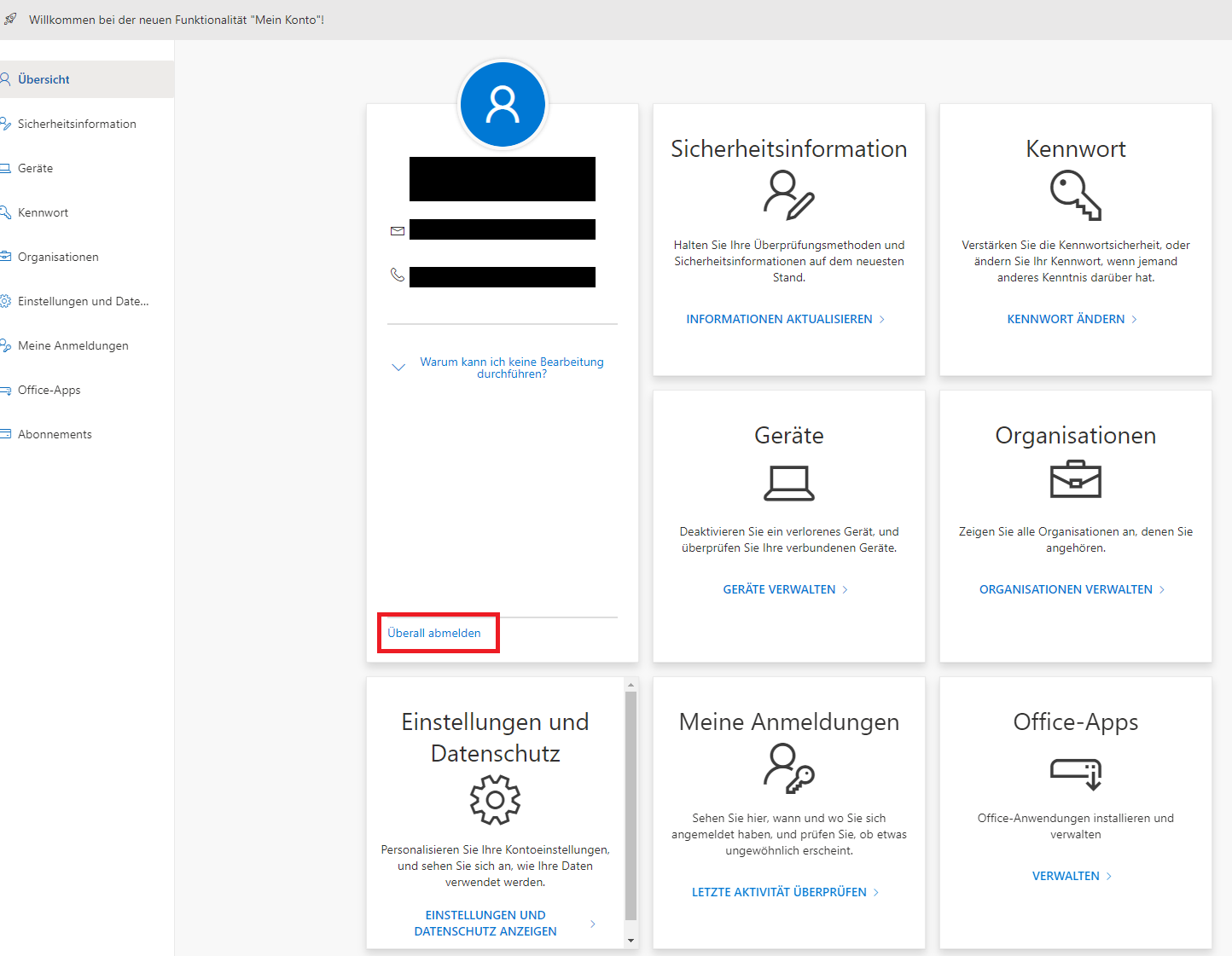Click Organisationen card heading
This screenshot has width=1232, height=956.
click(1076, 435)
